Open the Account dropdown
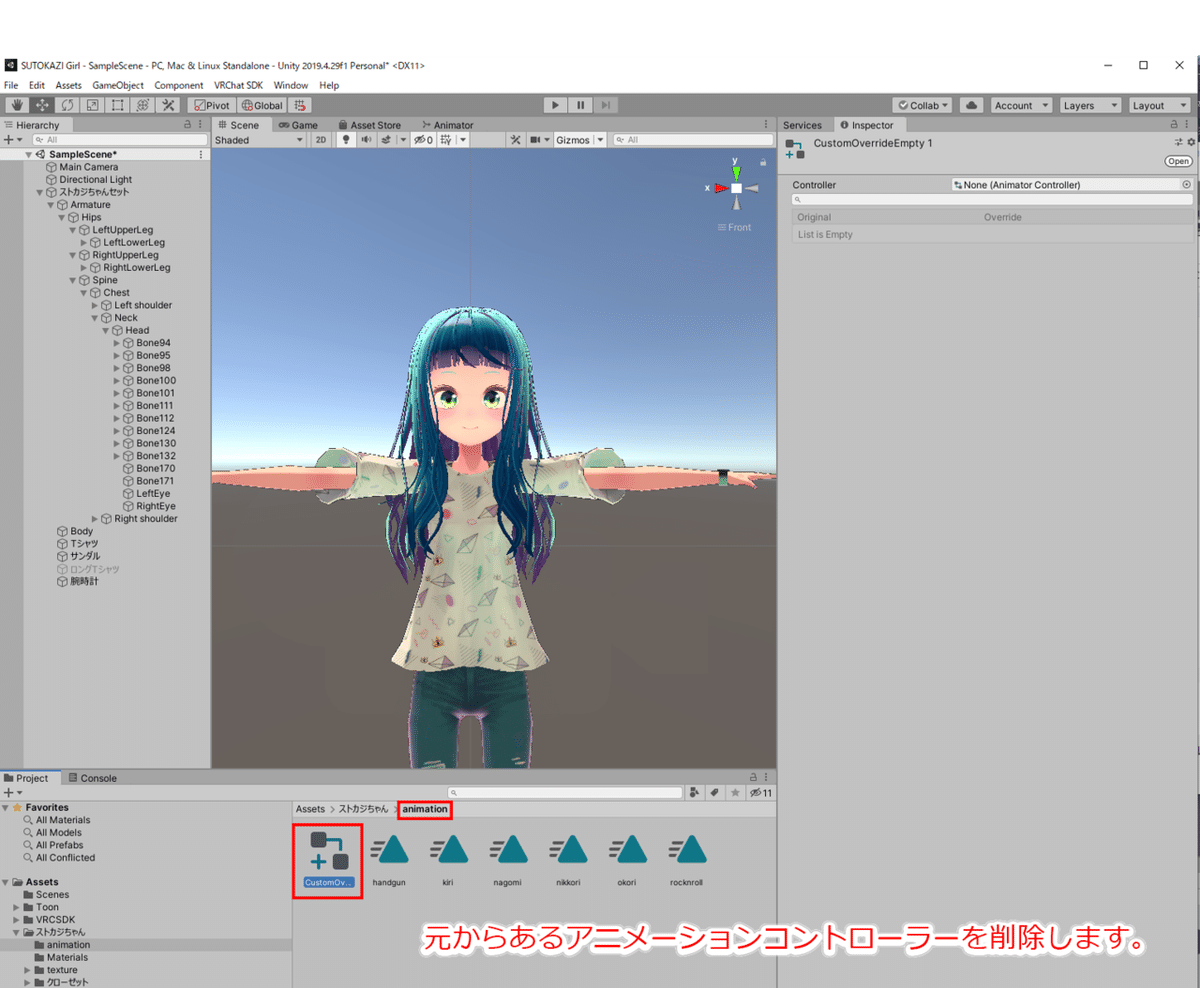Viewport: 1200px width, 988px height. coord(1020,105)
